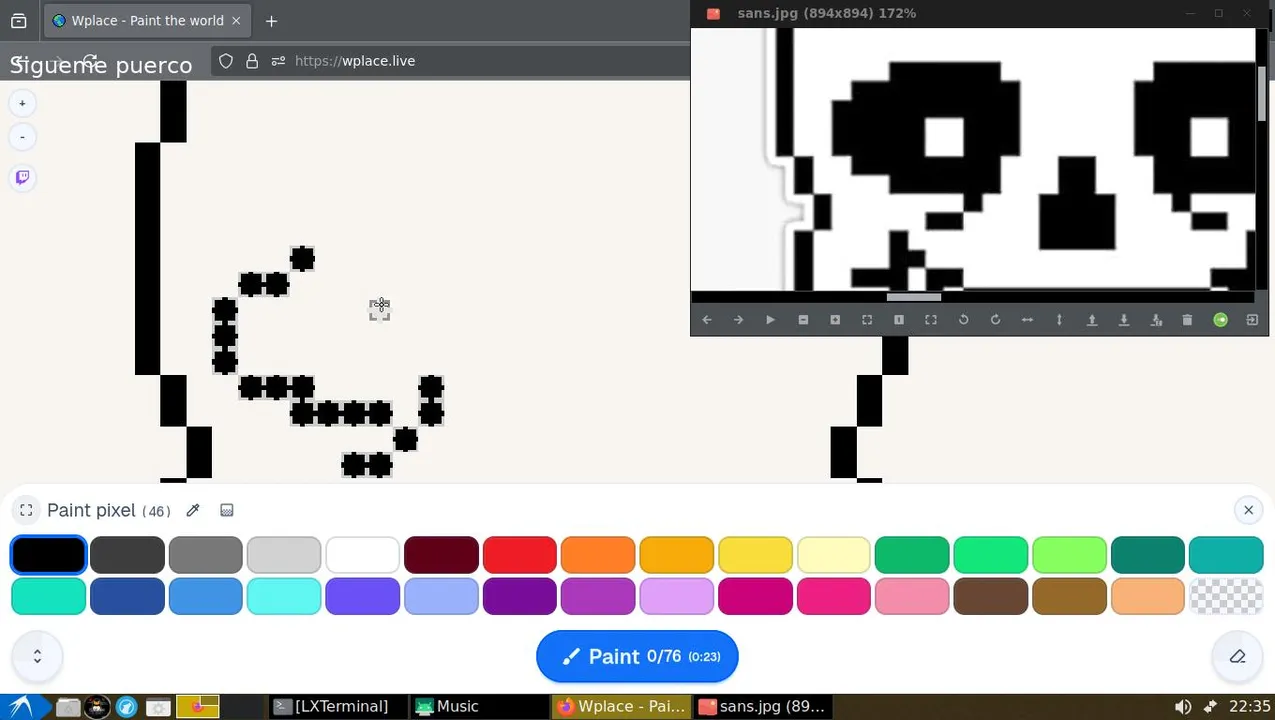Save image as a new file
The height and width of the screenshot is (720, 1275).
pyautogui.click(x=1156, y=320)
